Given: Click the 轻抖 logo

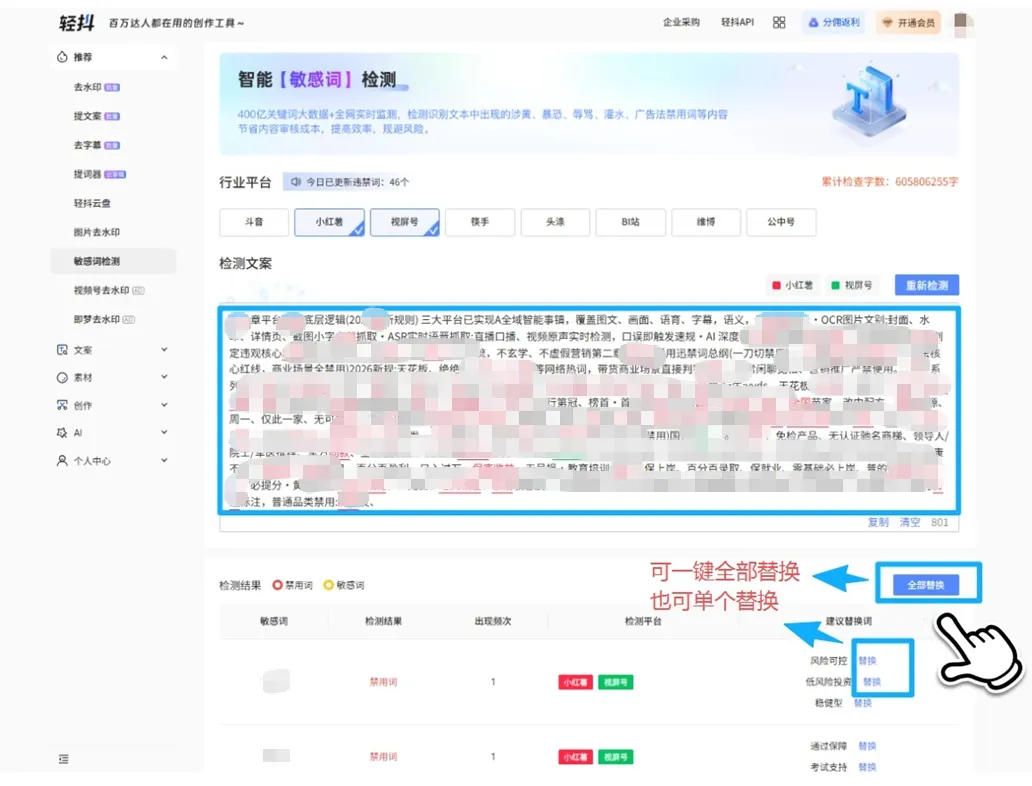Looking at the screenshot, I should [x=77, y=23].
